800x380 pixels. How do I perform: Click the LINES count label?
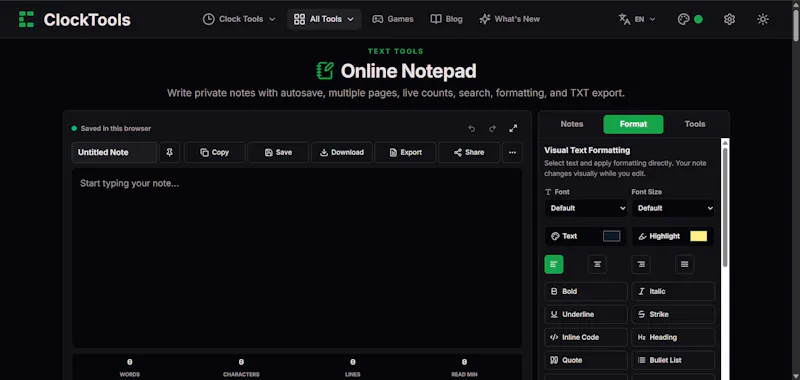click(353, 374)
